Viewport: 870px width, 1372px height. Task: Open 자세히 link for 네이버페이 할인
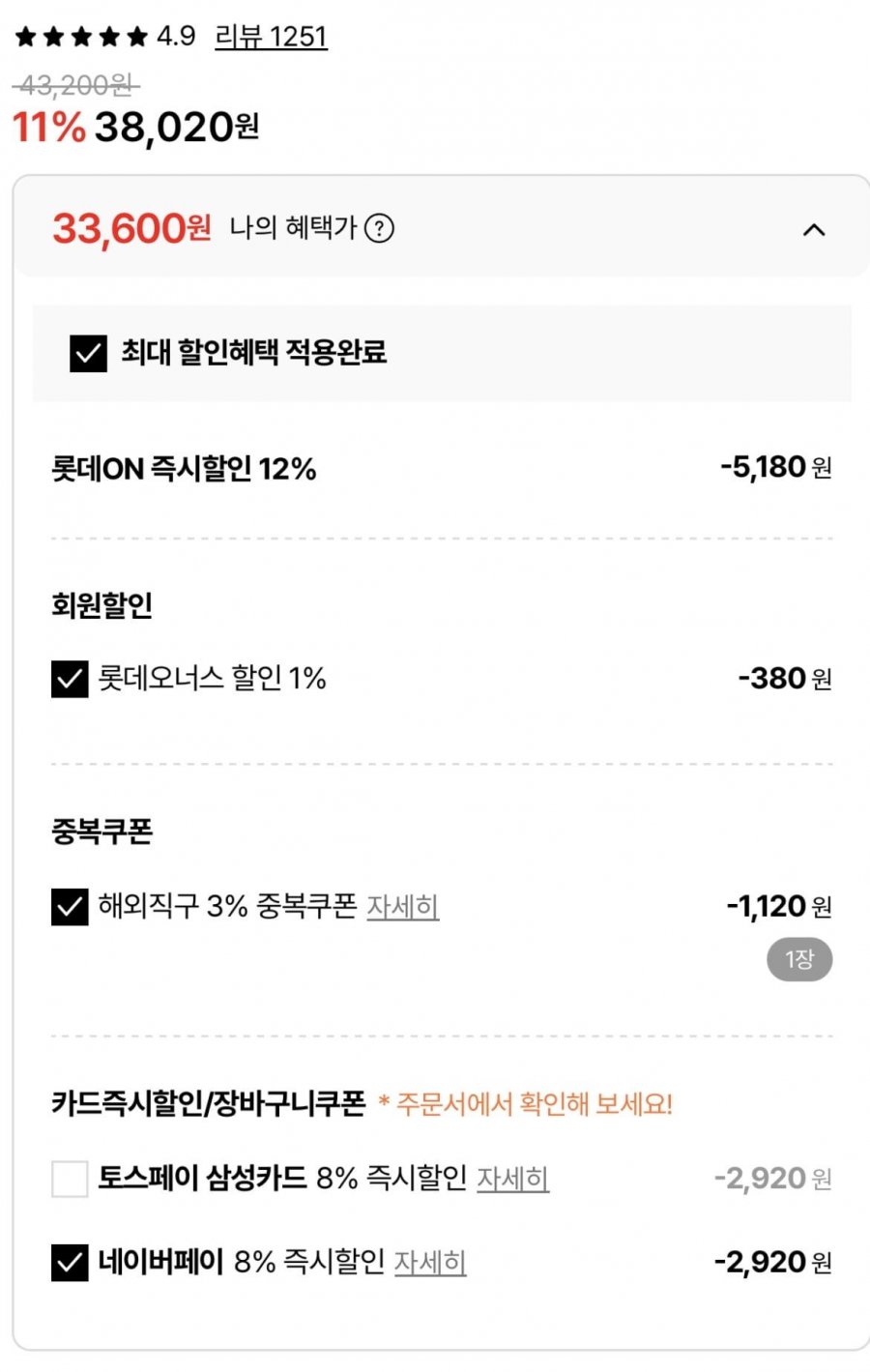click(x=430, y=1262)
